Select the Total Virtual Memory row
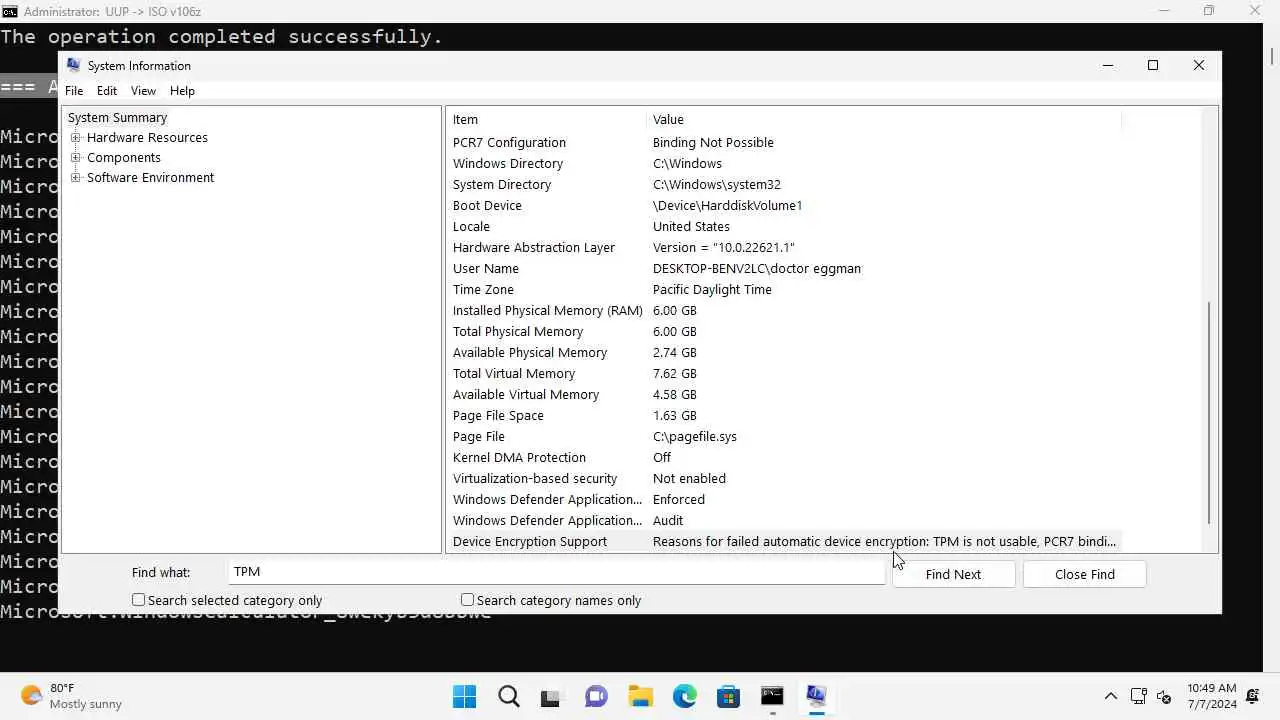This screenshot has height=720, width=1280. tap(784, 374)
